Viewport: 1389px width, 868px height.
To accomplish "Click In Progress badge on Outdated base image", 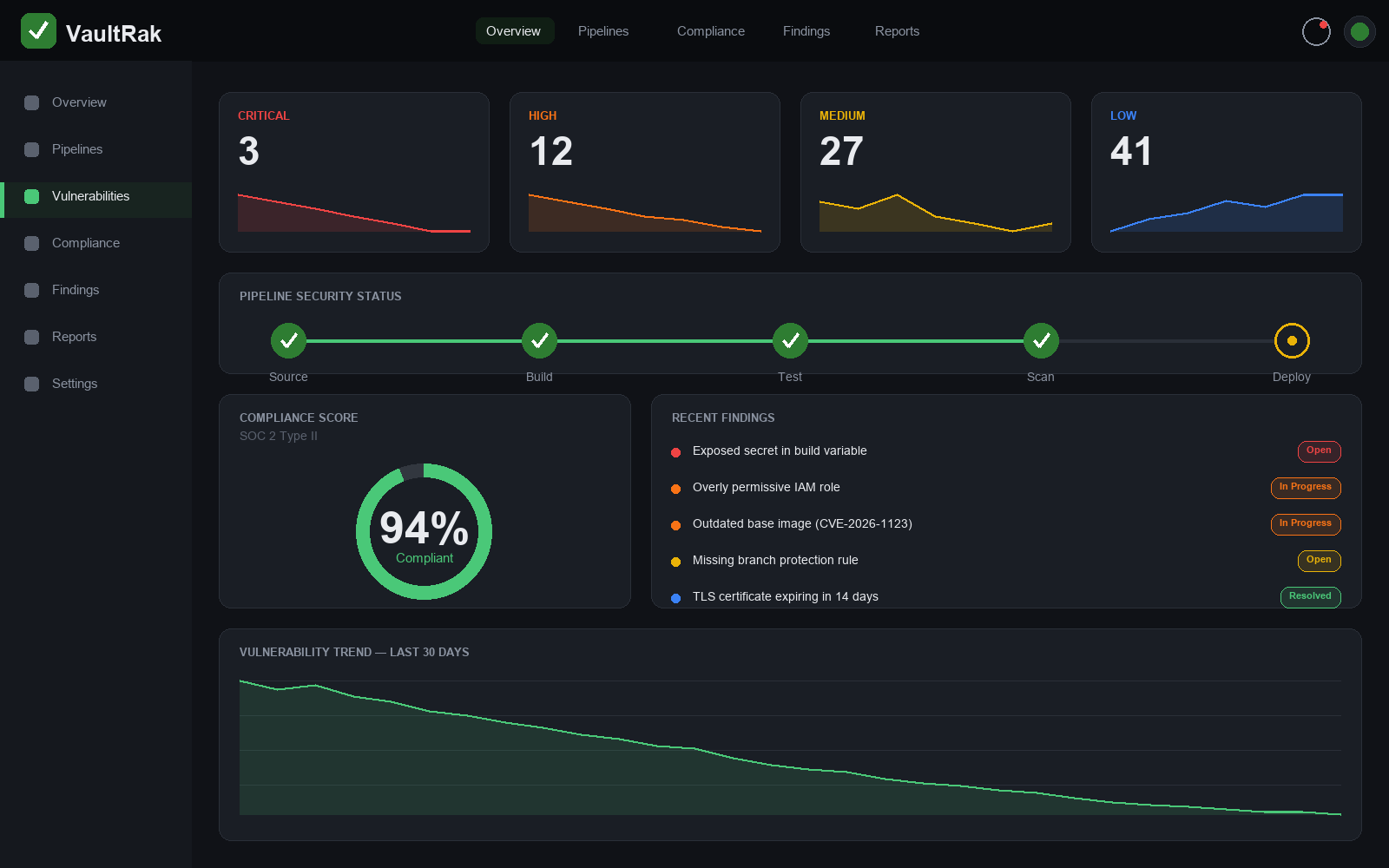I will coord(1306,524).
